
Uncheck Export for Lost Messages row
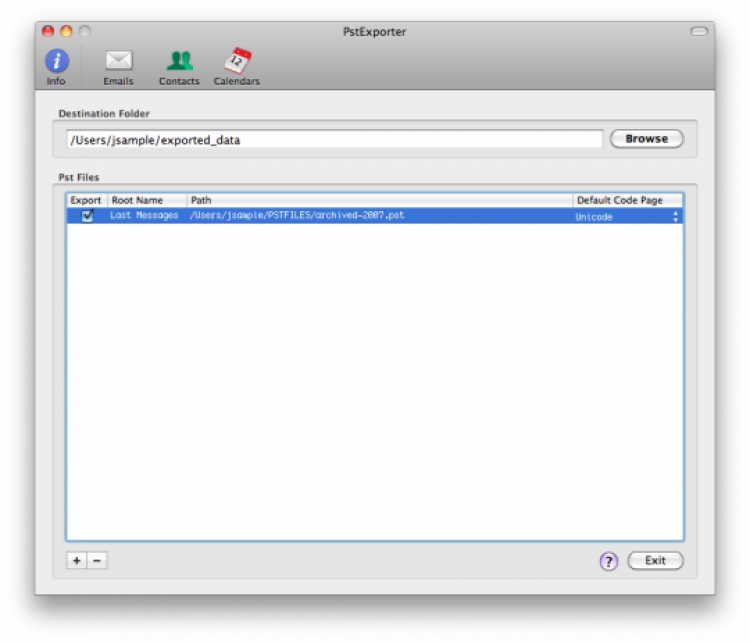[x=87, y=216]
